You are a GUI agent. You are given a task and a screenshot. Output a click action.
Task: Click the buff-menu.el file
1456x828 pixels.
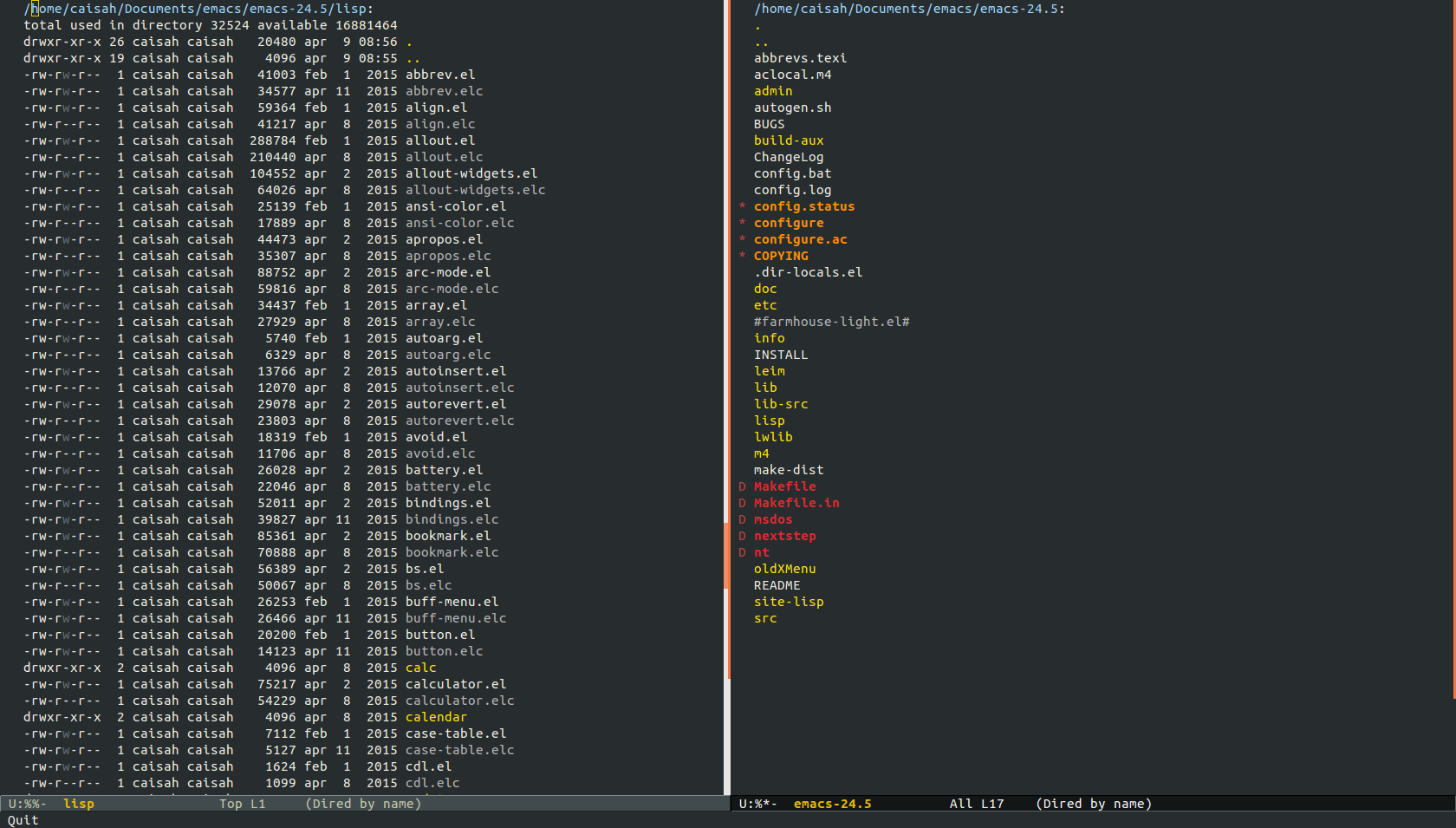(x=452, y=602)
